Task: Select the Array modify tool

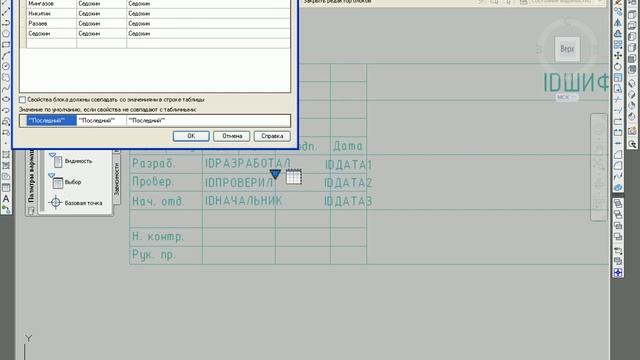Action: coord(618,45)
